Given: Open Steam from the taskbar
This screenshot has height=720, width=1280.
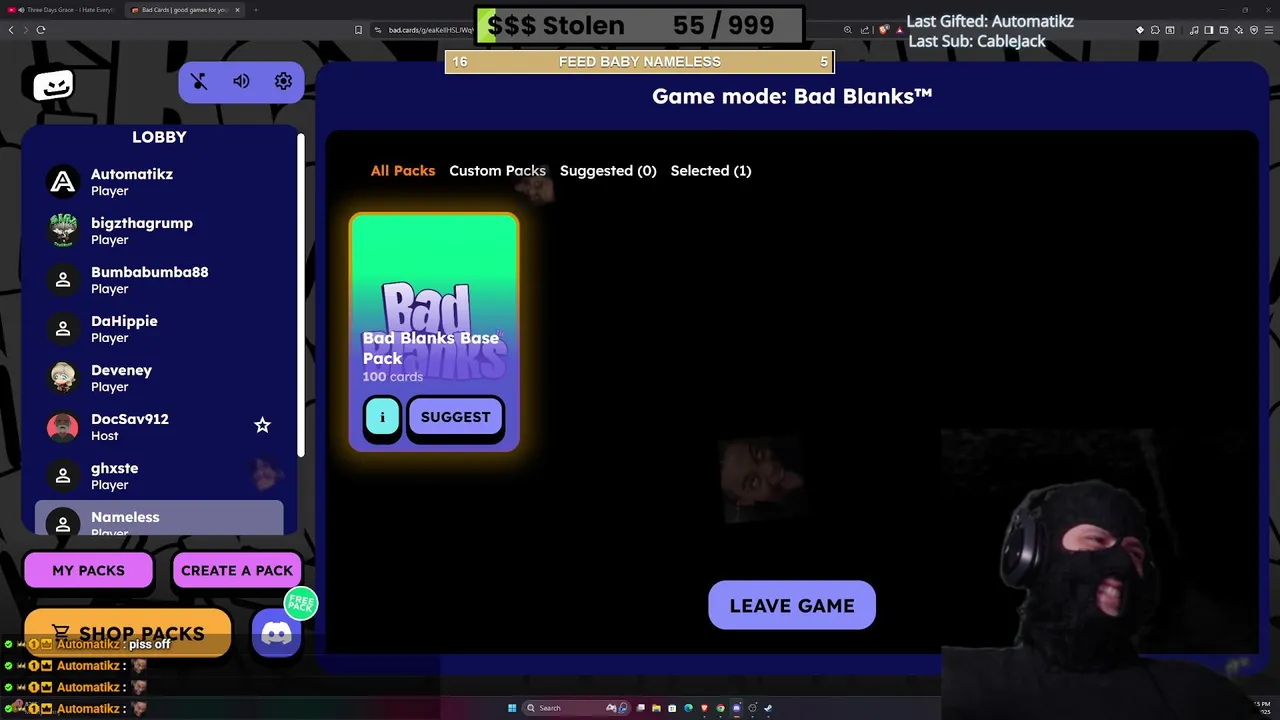Looking at the screenshot, I should (x=768, y=708).
